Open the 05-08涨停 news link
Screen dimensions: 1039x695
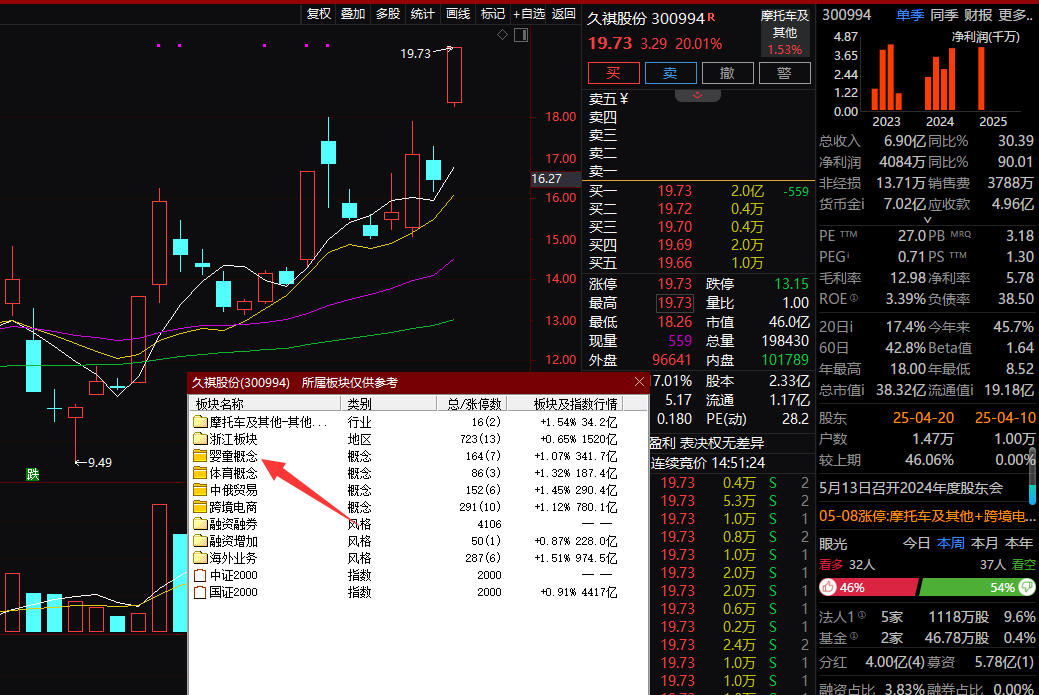click(927, 515)
